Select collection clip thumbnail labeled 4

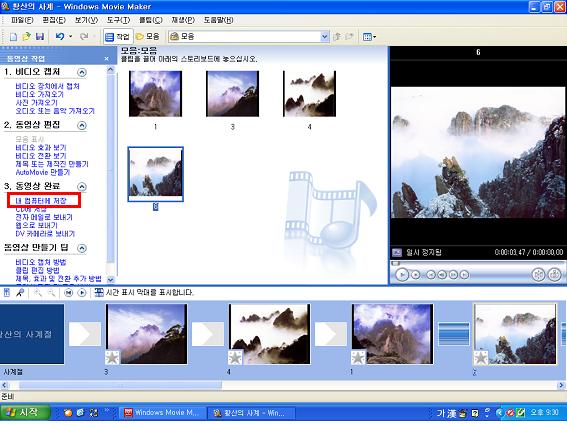click(310, 94)
